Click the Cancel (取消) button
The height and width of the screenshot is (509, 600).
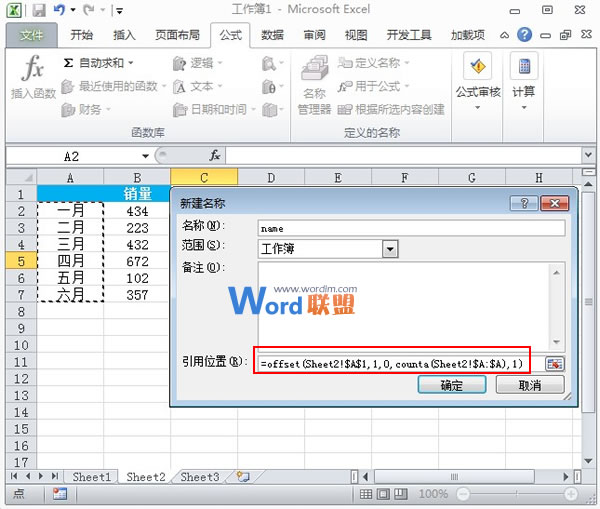click(x=530, y=385)
